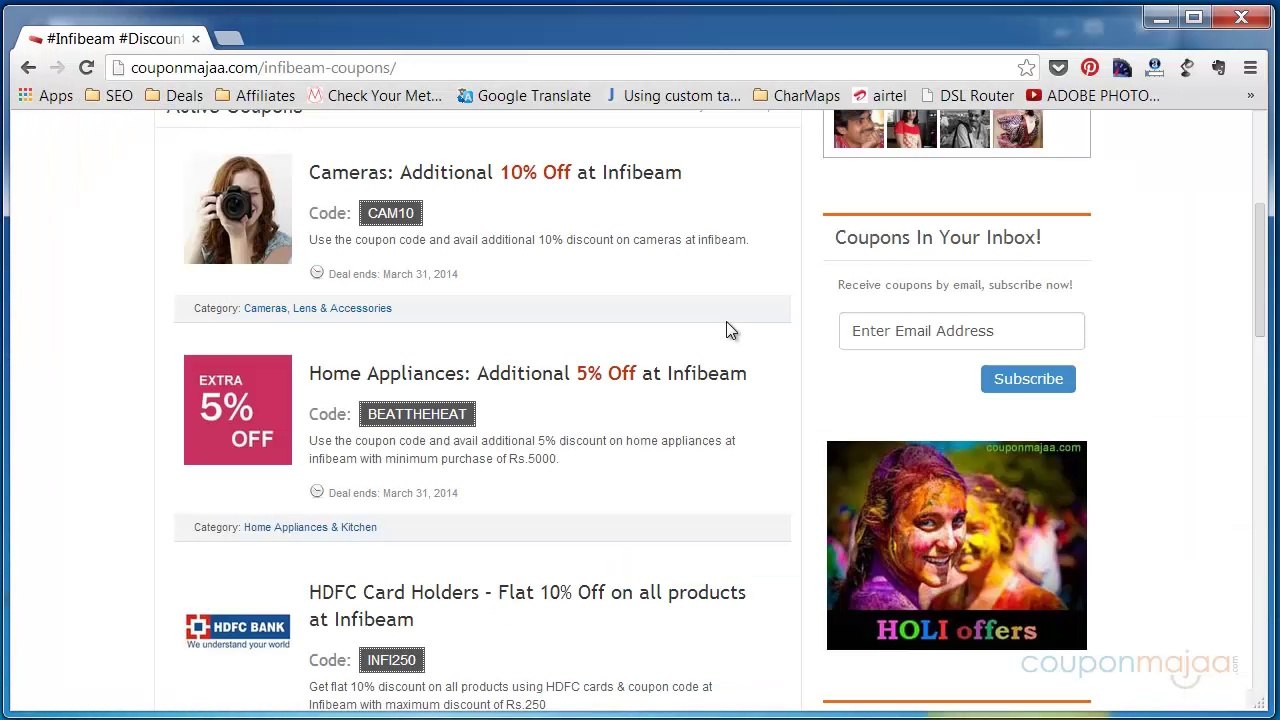Click the follower photo of woman in red

click(x=912, y=129)
